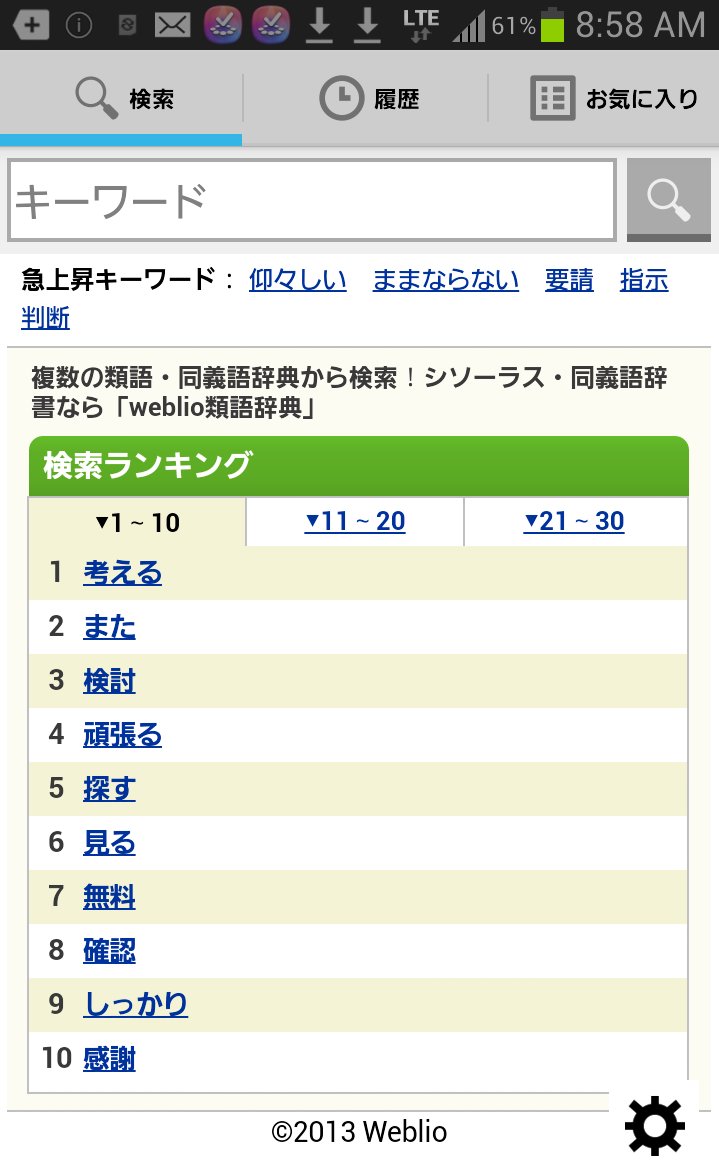Tap the 要請 trending keyword link

point(569,280)
